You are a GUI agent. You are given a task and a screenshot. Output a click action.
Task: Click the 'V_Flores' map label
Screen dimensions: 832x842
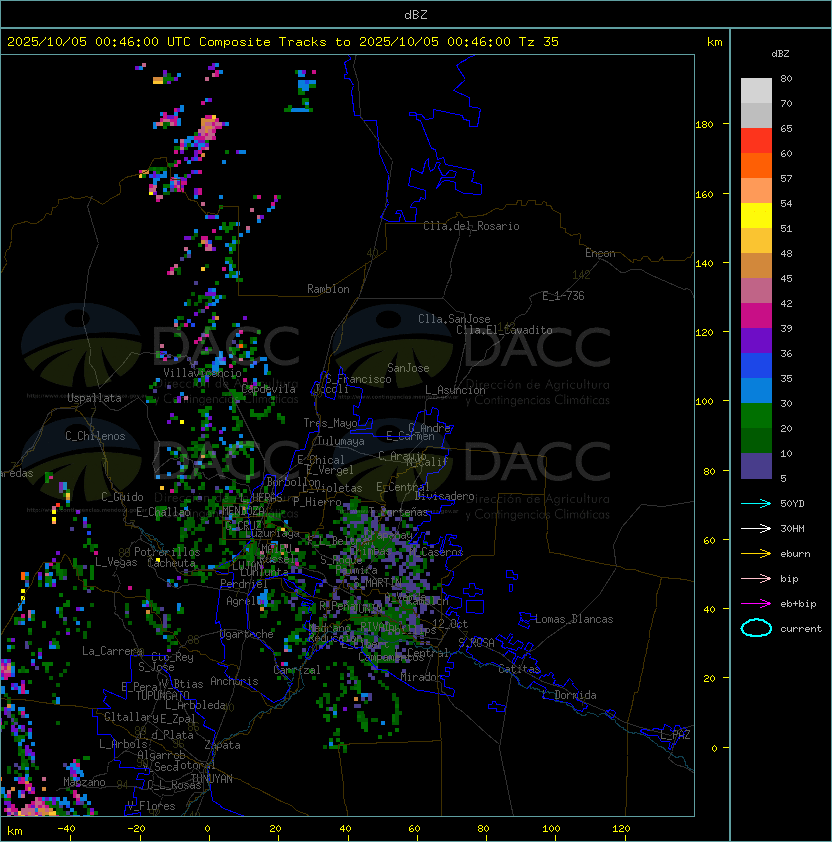(x=151, y=806)
